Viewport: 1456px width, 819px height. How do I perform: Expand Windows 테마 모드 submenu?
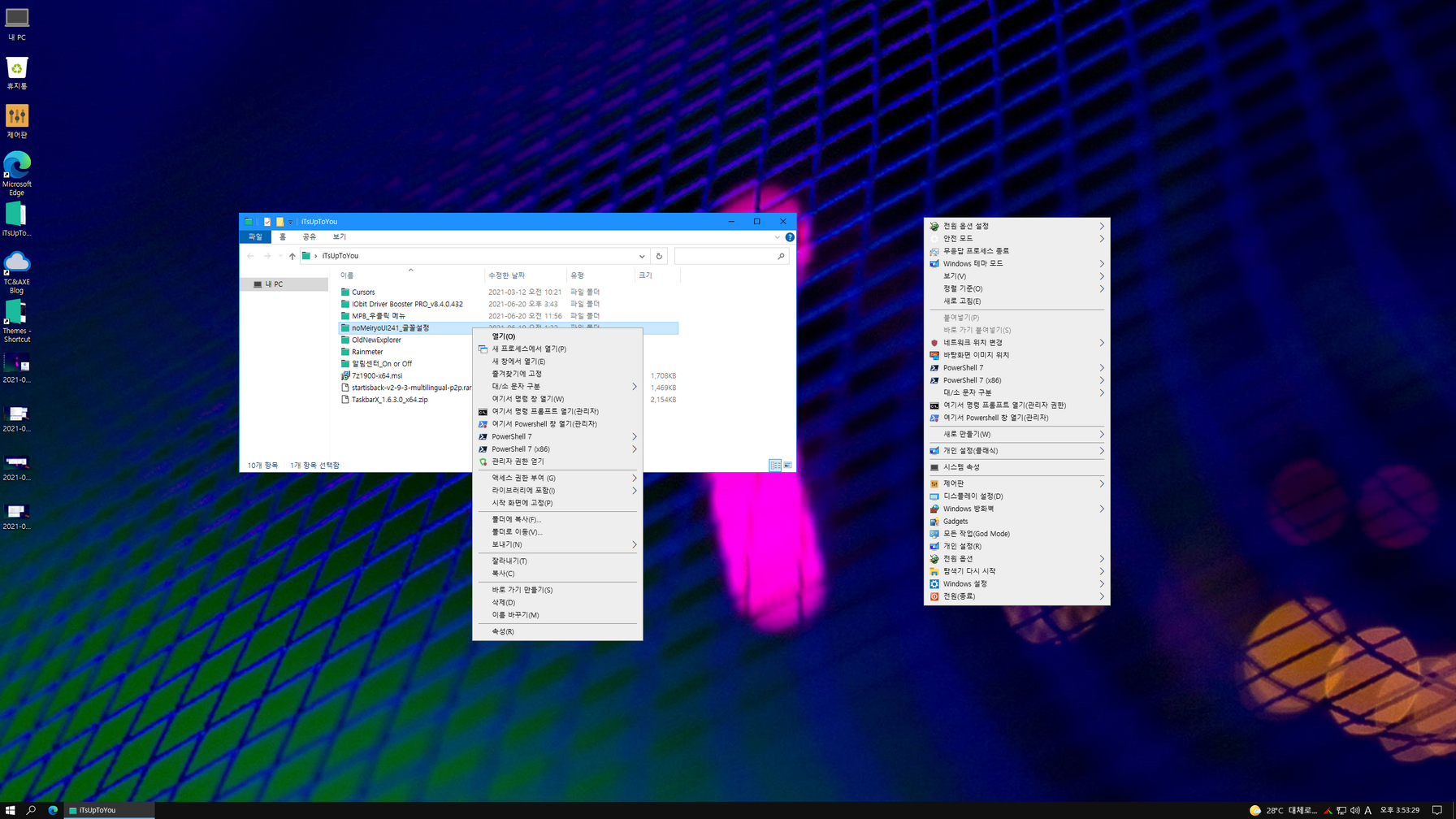pyautogui.click(x=1016, y=264)
